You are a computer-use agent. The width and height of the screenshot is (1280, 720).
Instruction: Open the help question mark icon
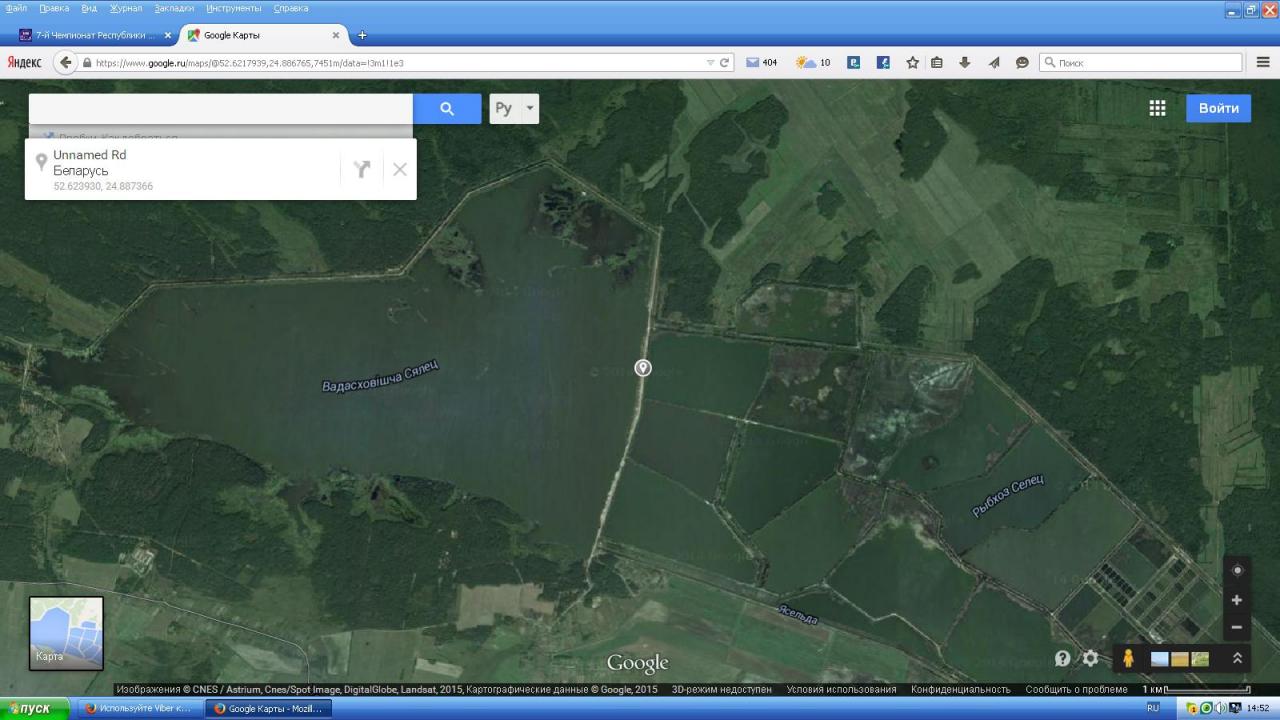(1062, 658)
